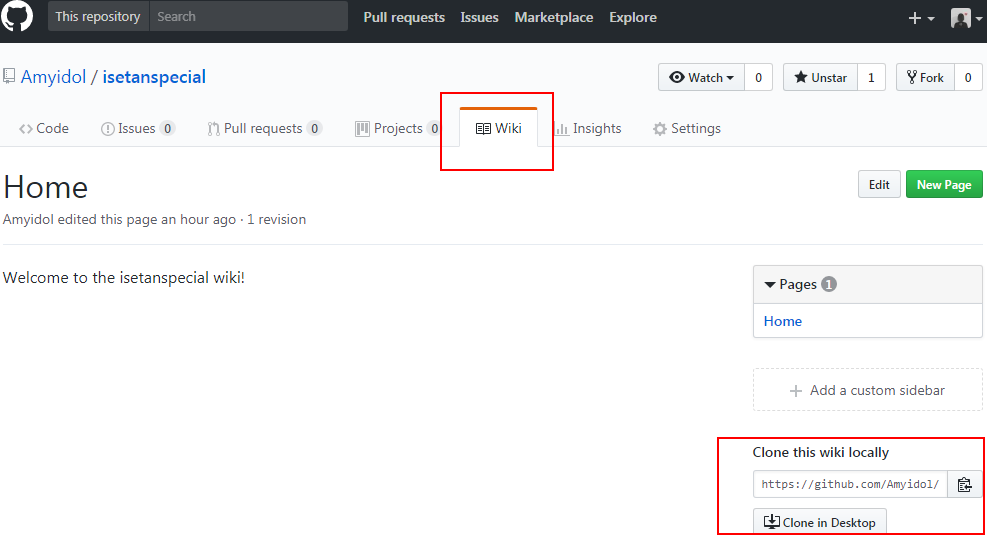View the watchers count 0
Image resolution: width=987 pixels, height=535 pixels.
[759, 77]
